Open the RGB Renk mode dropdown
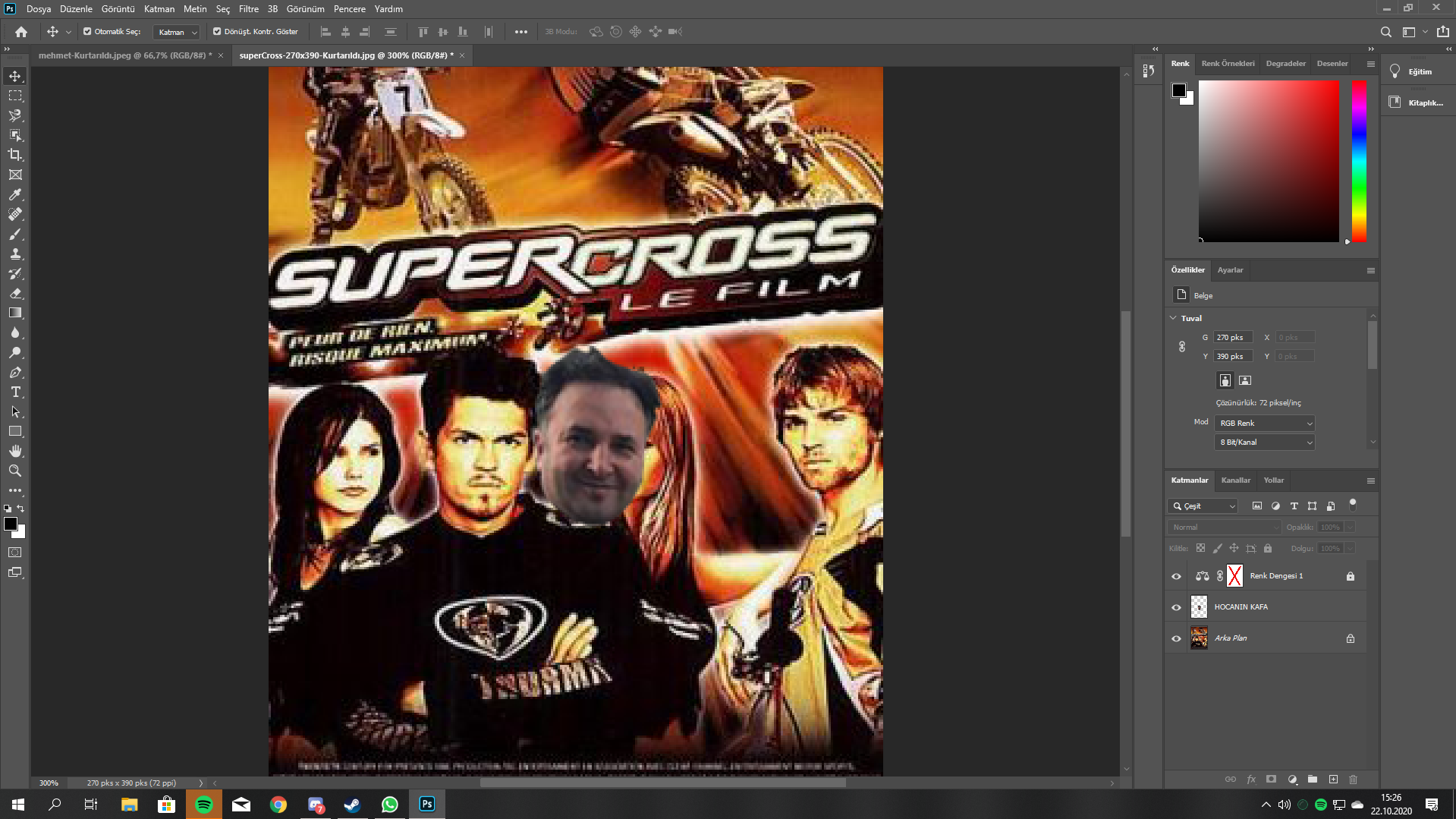The height and width of the screenshot is (819, 1456). click(1265, 423)
